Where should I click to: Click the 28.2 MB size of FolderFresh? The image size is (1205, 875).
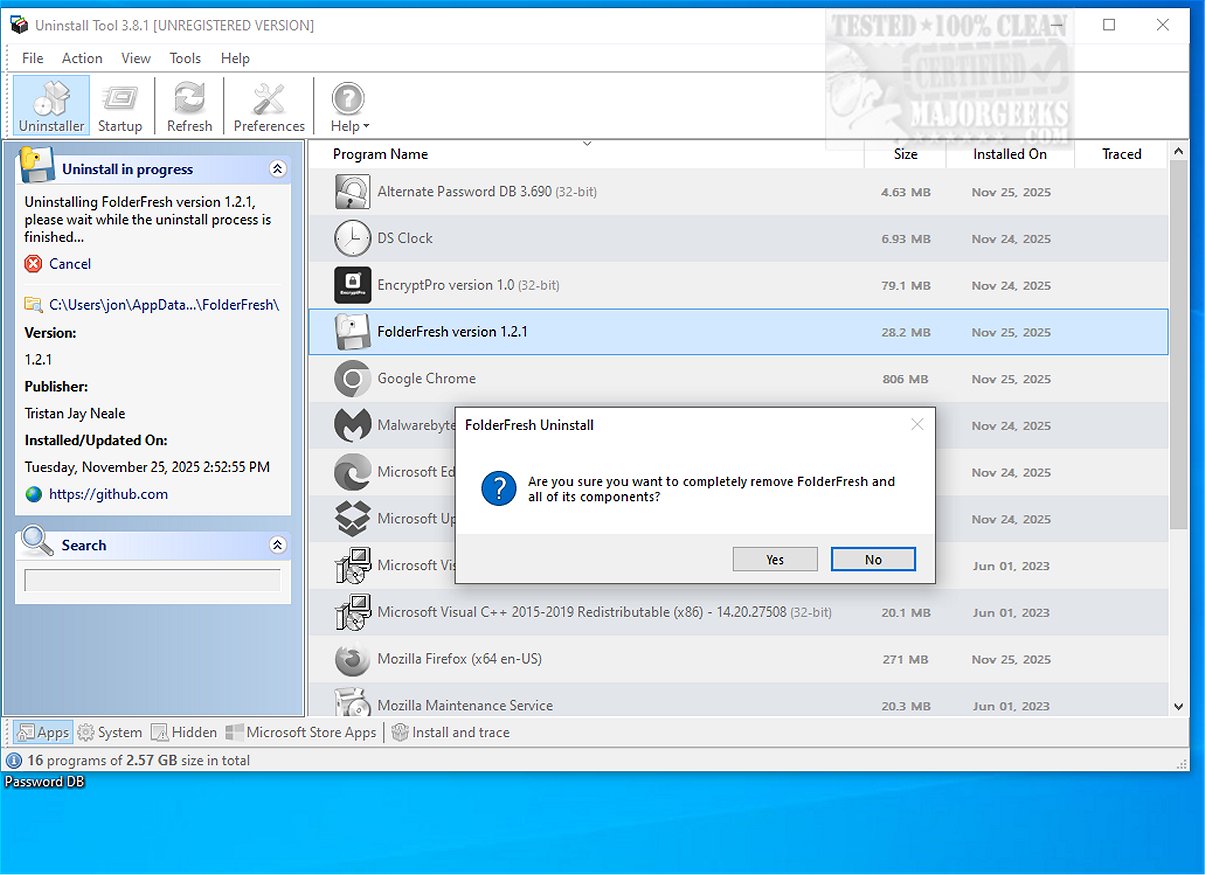(906, 332)
